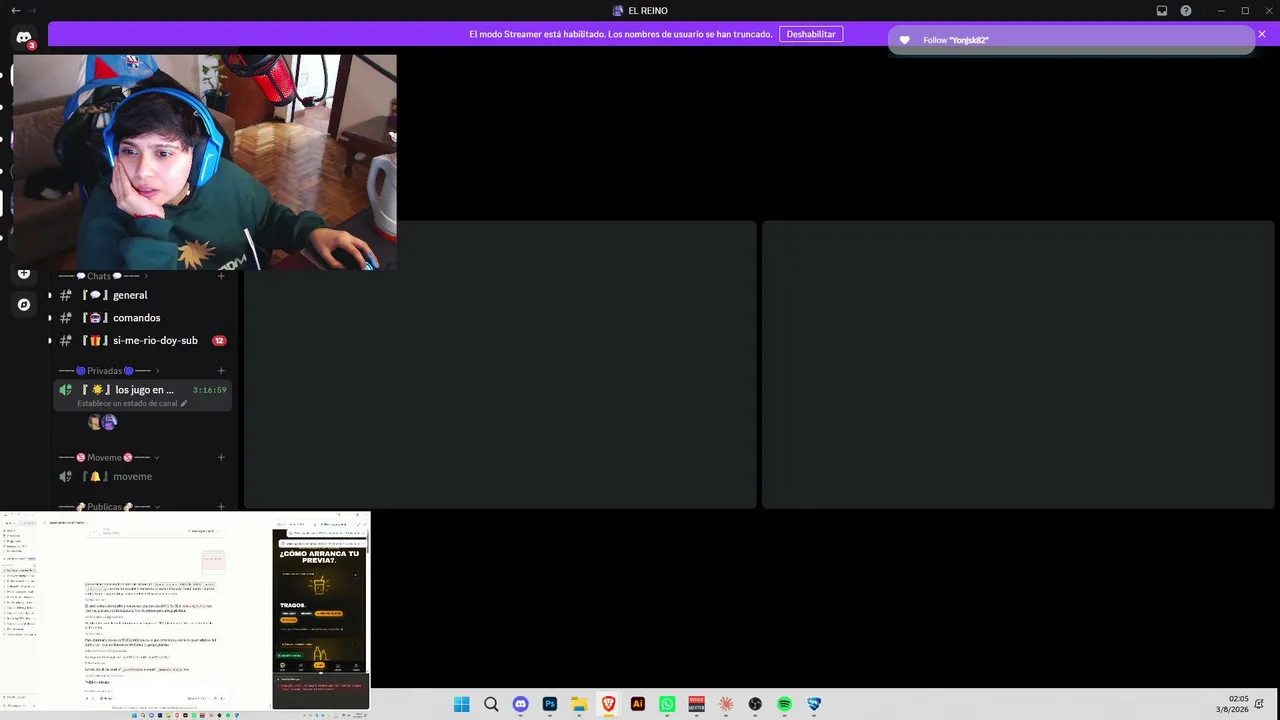Create a channel in Privadas category

pos(221,371)
